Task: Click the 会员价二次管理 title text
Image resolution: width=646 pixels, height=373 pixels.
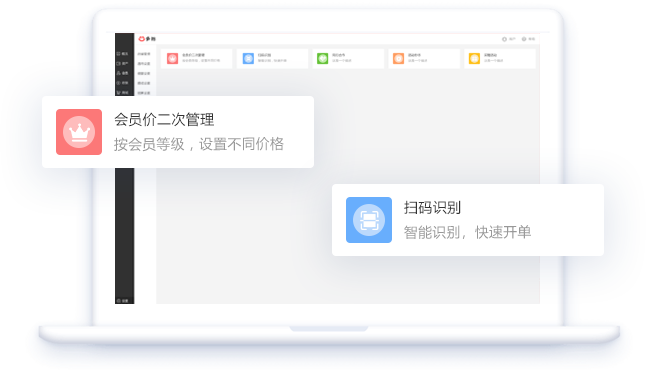Action: (x=164, y=120)
